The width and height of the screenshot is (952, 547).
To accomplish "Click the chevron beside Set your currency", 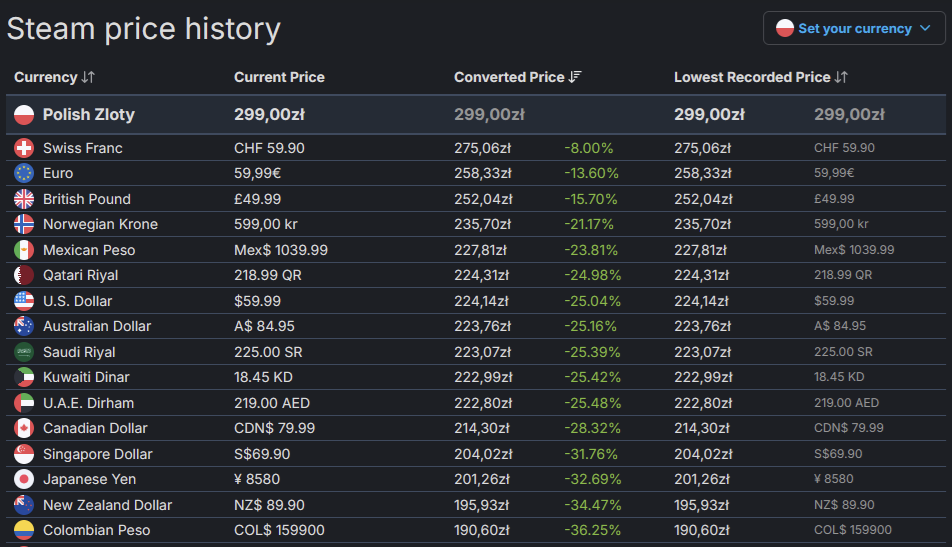I will [925, 29].
